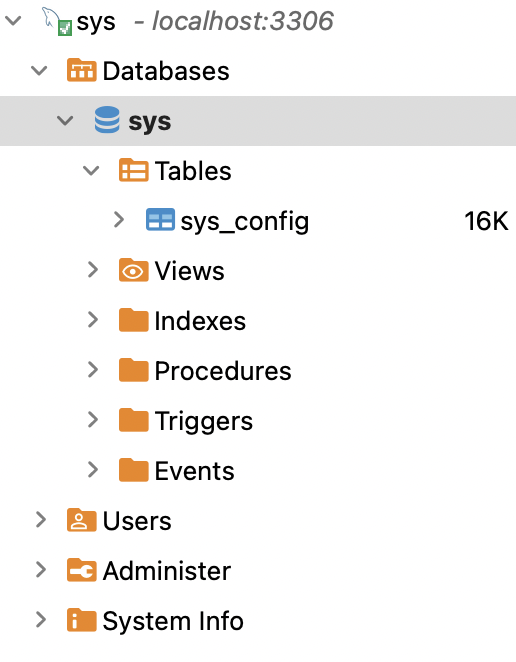The height and width of the screenshot is (662, 516).
Task: Click the Views eye folder icon
Action: tap(133, 270)
